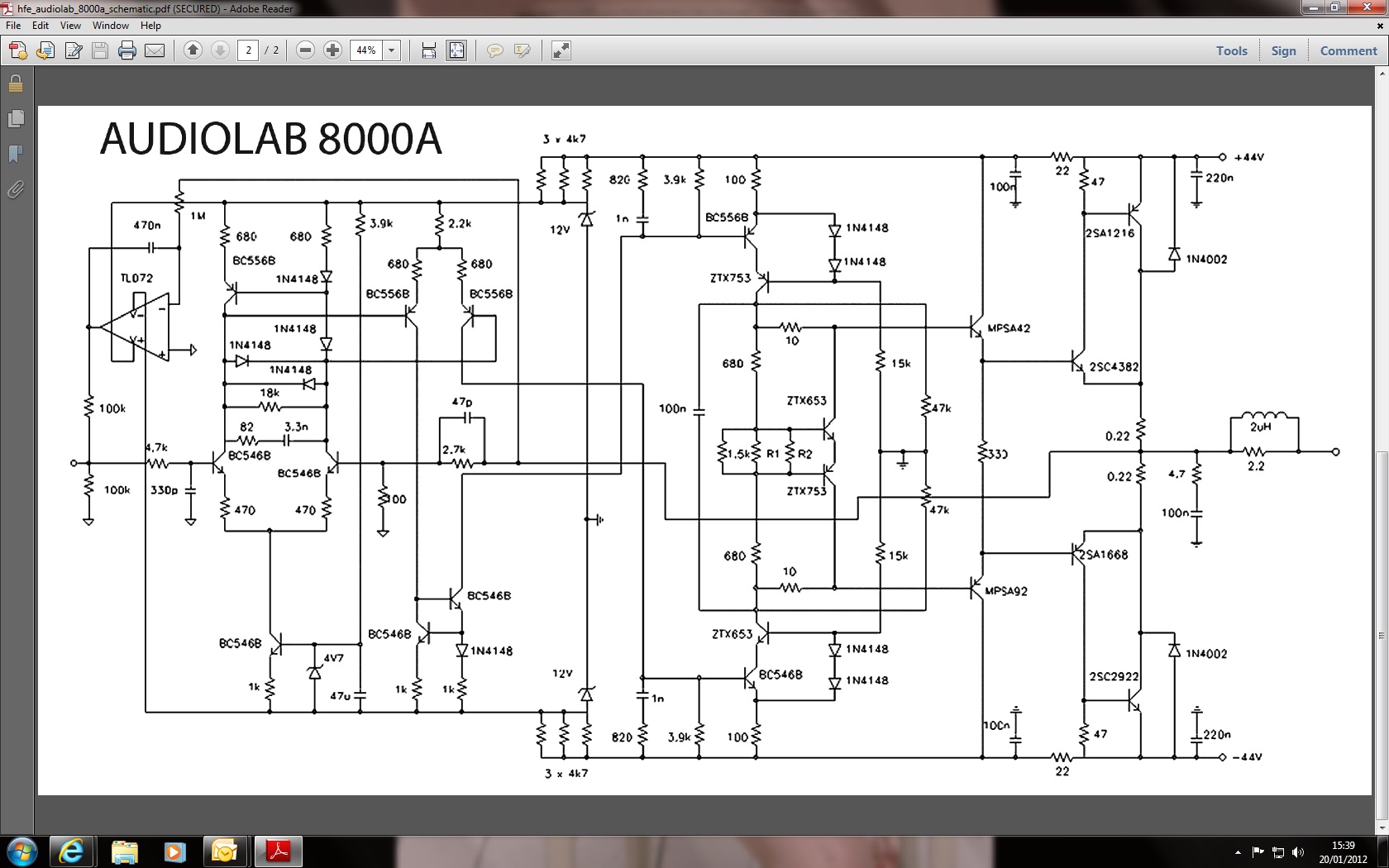Screen dimensions: 1389x868
Task: Select Adobe Reader taskbar button
Action: [278, 851]
